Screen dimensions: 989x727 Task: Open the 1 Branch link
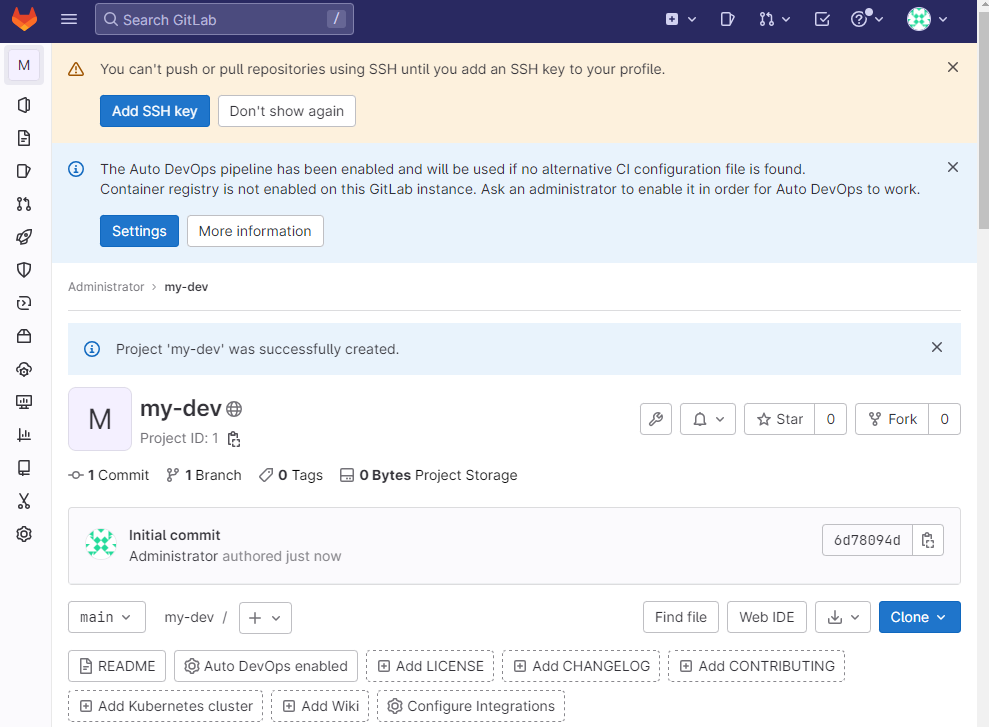point(204,475)
